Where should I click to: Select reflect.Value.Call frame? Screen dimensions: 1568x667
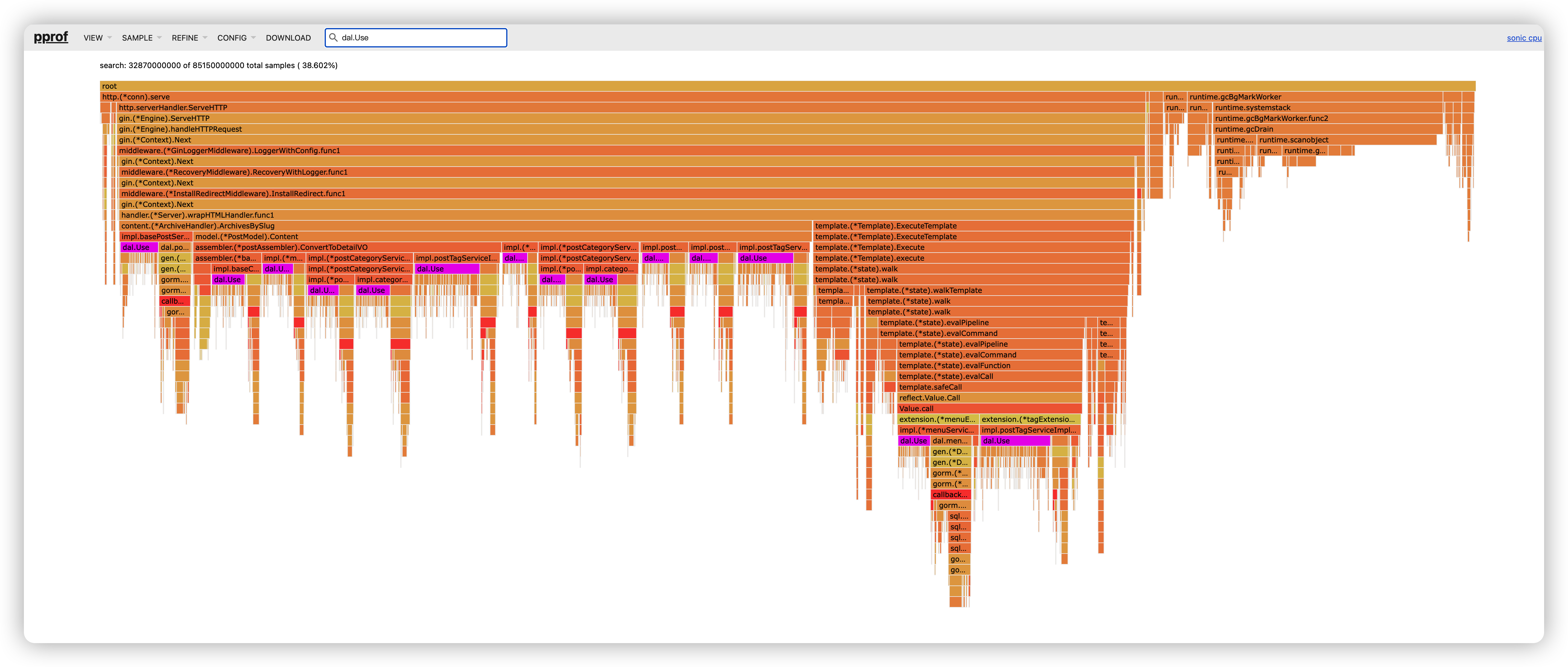pyautogui.click(x=990, y=398)
